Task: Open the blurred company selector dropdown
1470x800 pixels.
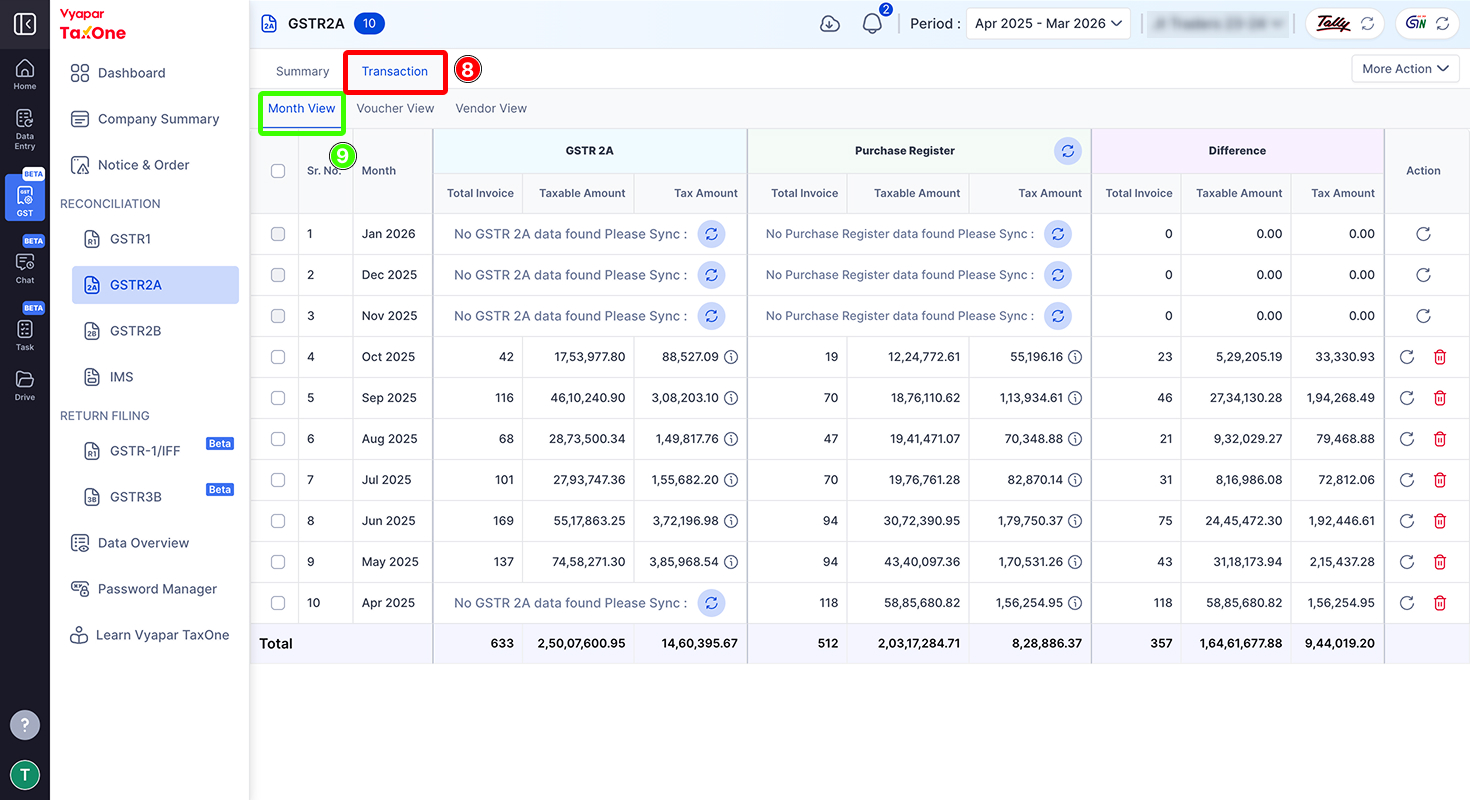Action: [1216, 24]
